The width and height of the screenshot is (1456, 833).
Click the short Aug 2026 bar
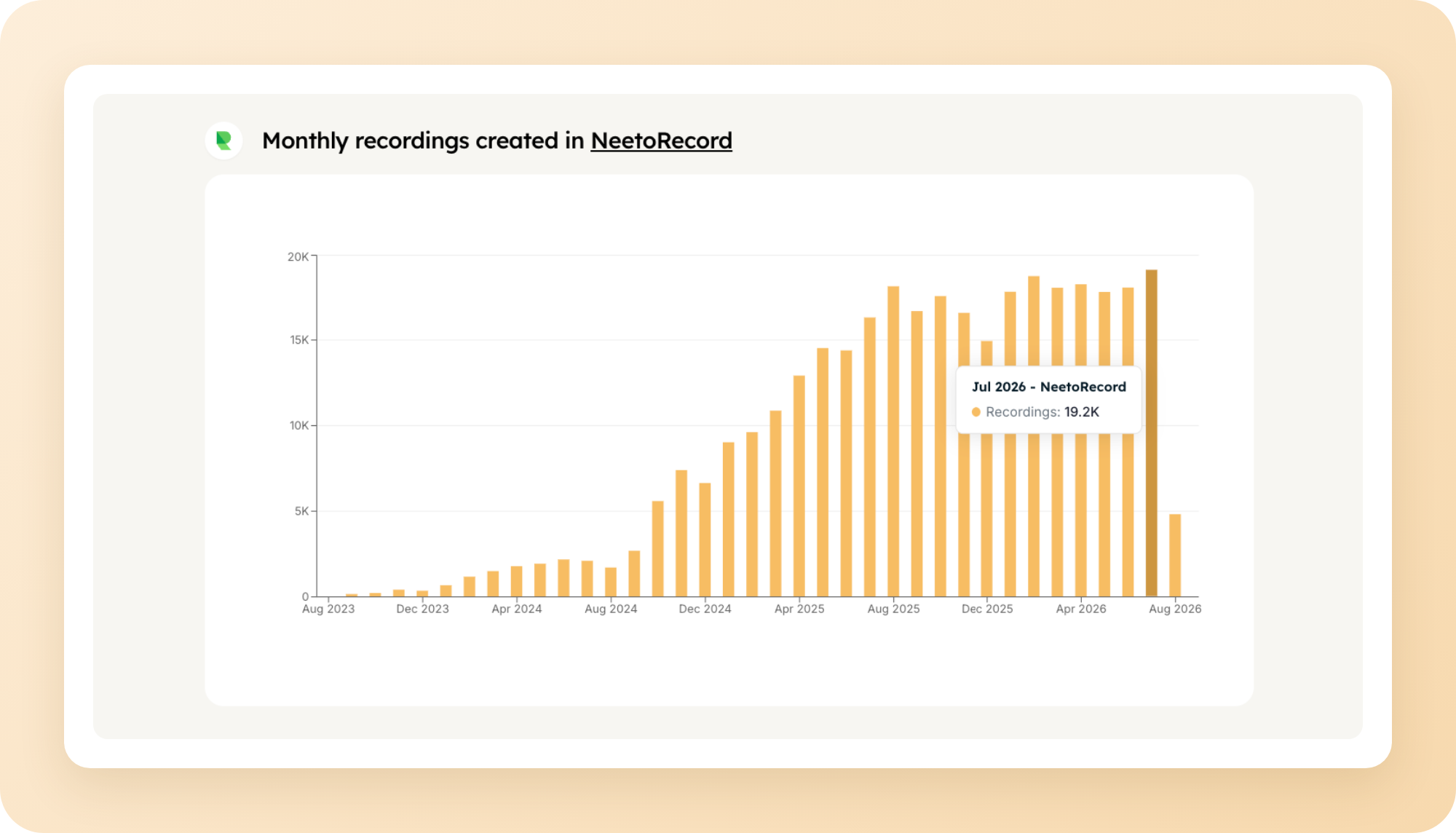click(x=1175, y=556)
